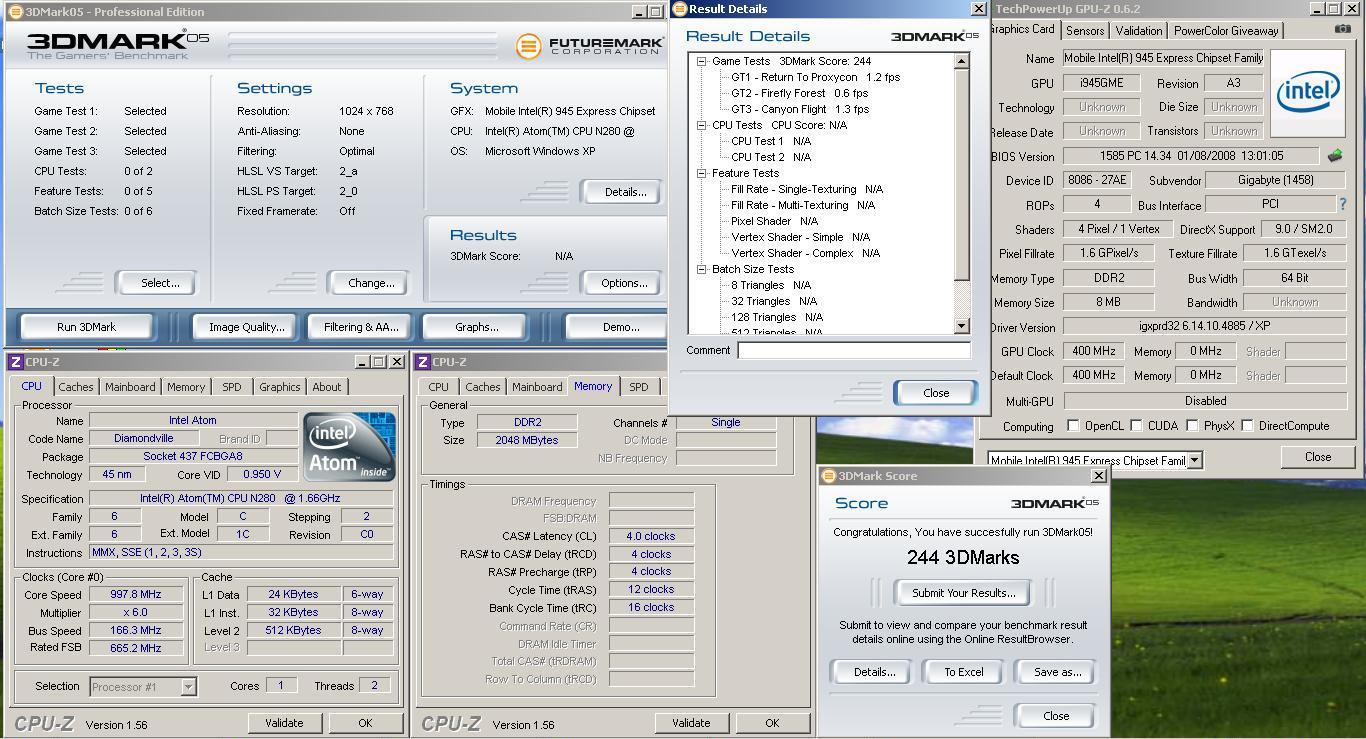Click the Results Options button
Viewport: 1366px width, 739px height.
coord(620,283)
